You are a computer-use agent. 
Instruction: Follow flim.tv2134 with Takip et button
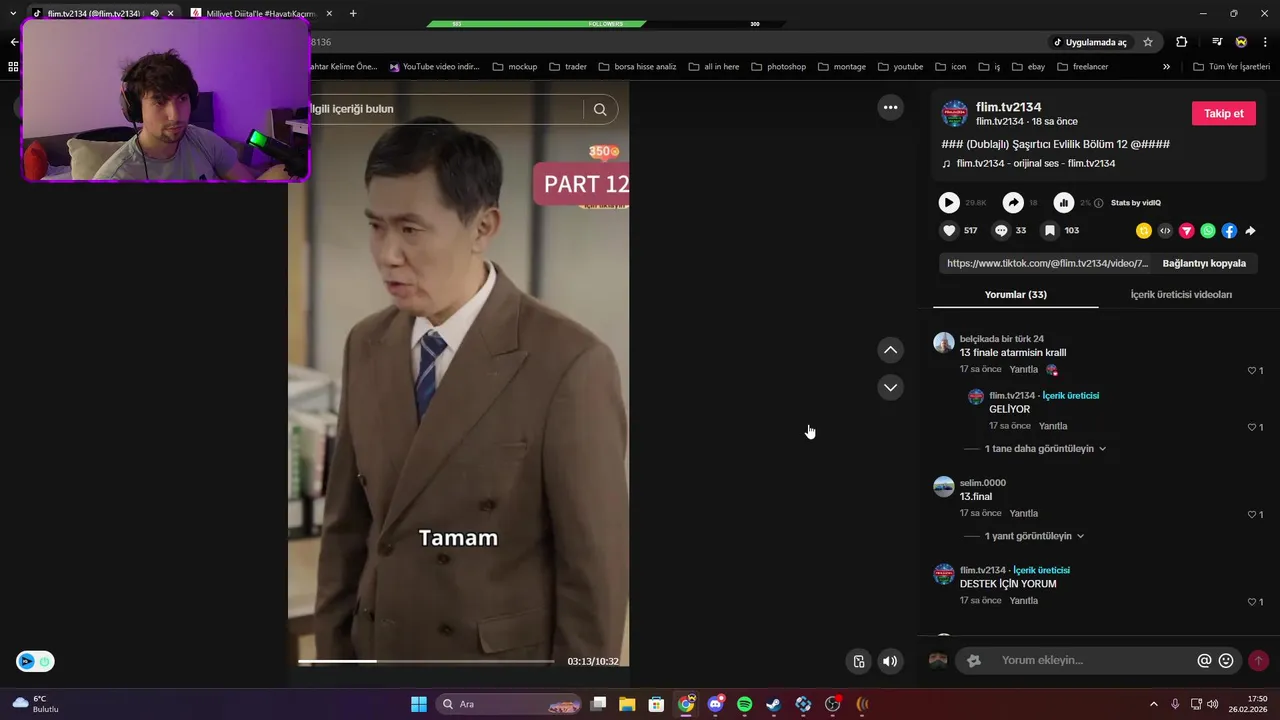pyautogui.click(x=1223, y=113)
